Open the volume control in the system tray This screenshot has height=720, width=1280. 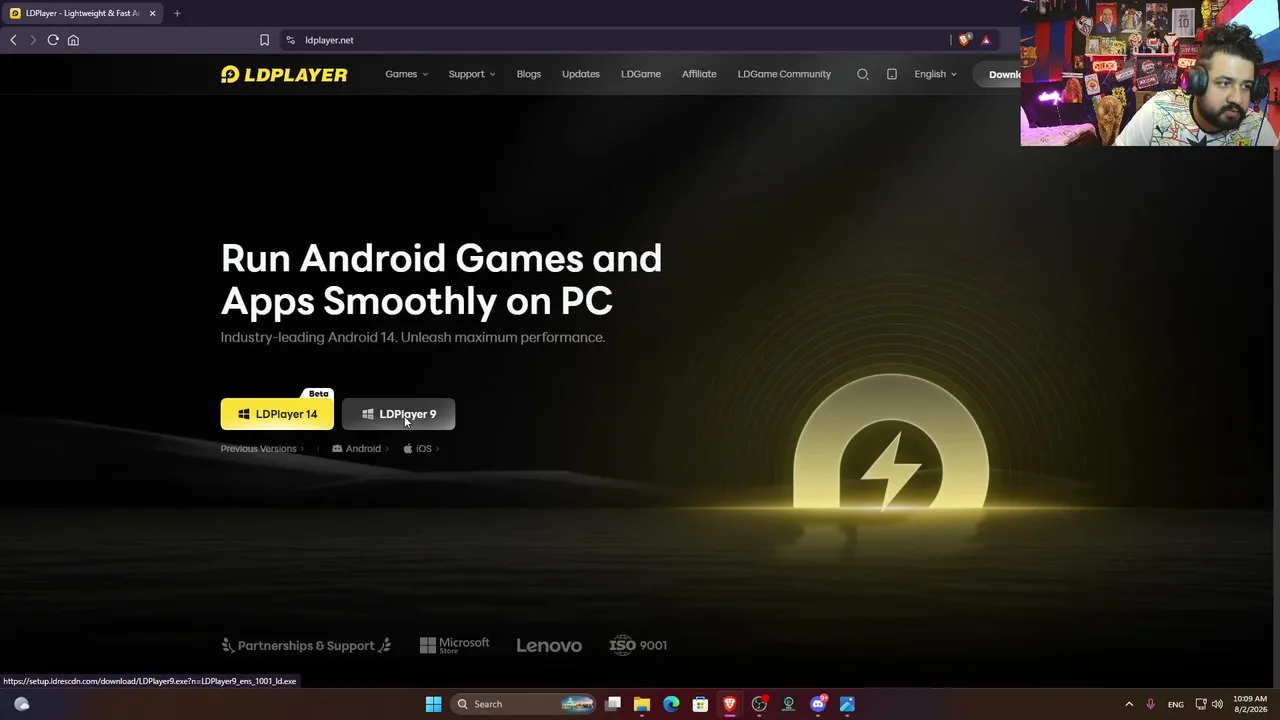(x=1218, y=704)
